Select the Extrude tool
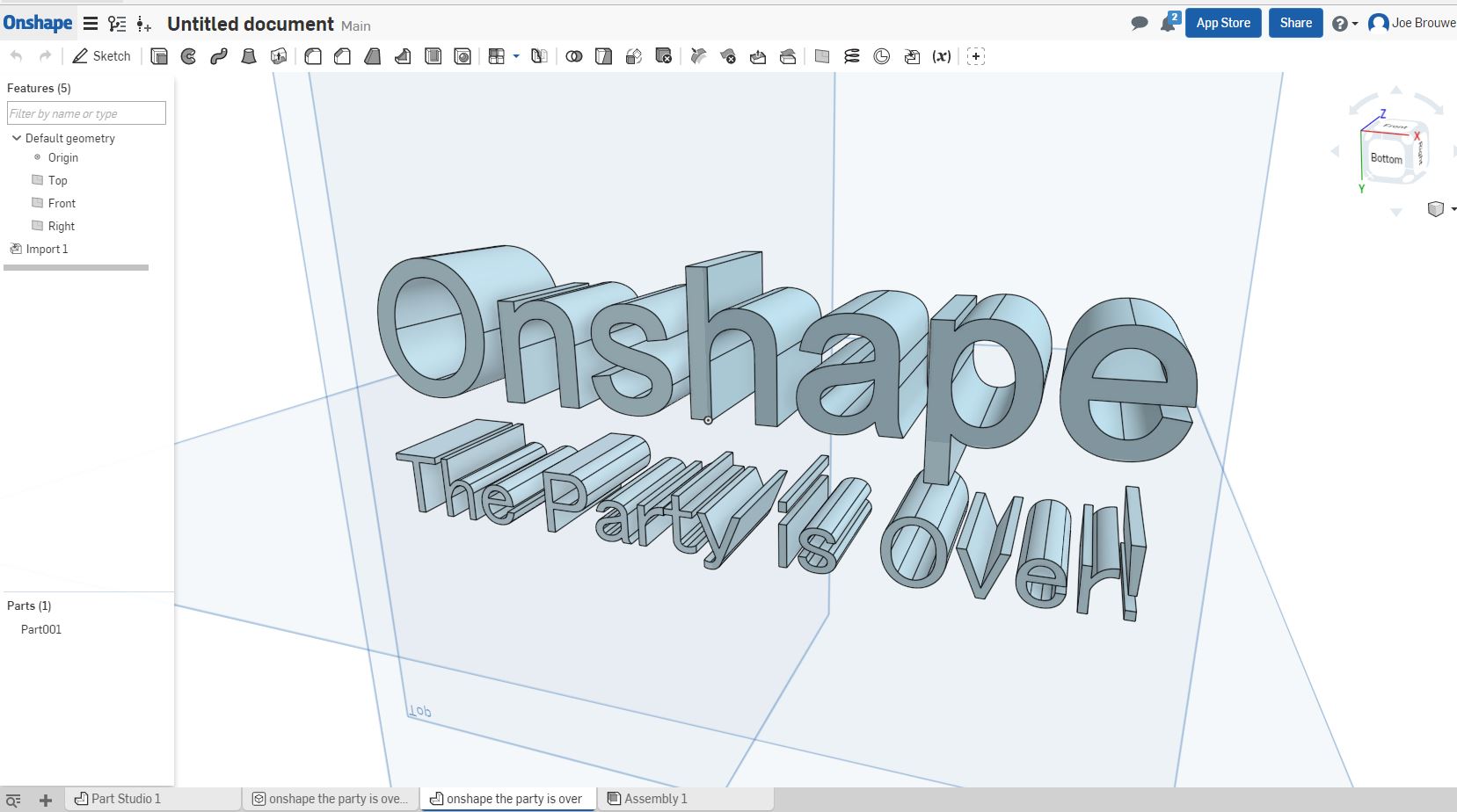This screenshot has width=1457, height=812. click(x=159, y=56)
